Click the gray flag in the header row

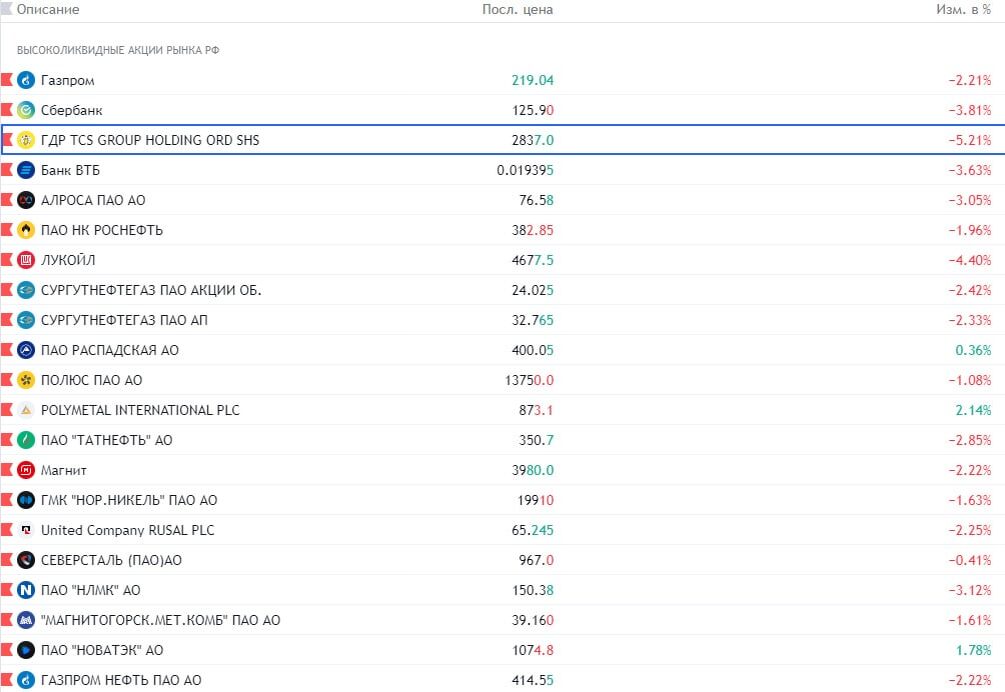pos(7,8)
